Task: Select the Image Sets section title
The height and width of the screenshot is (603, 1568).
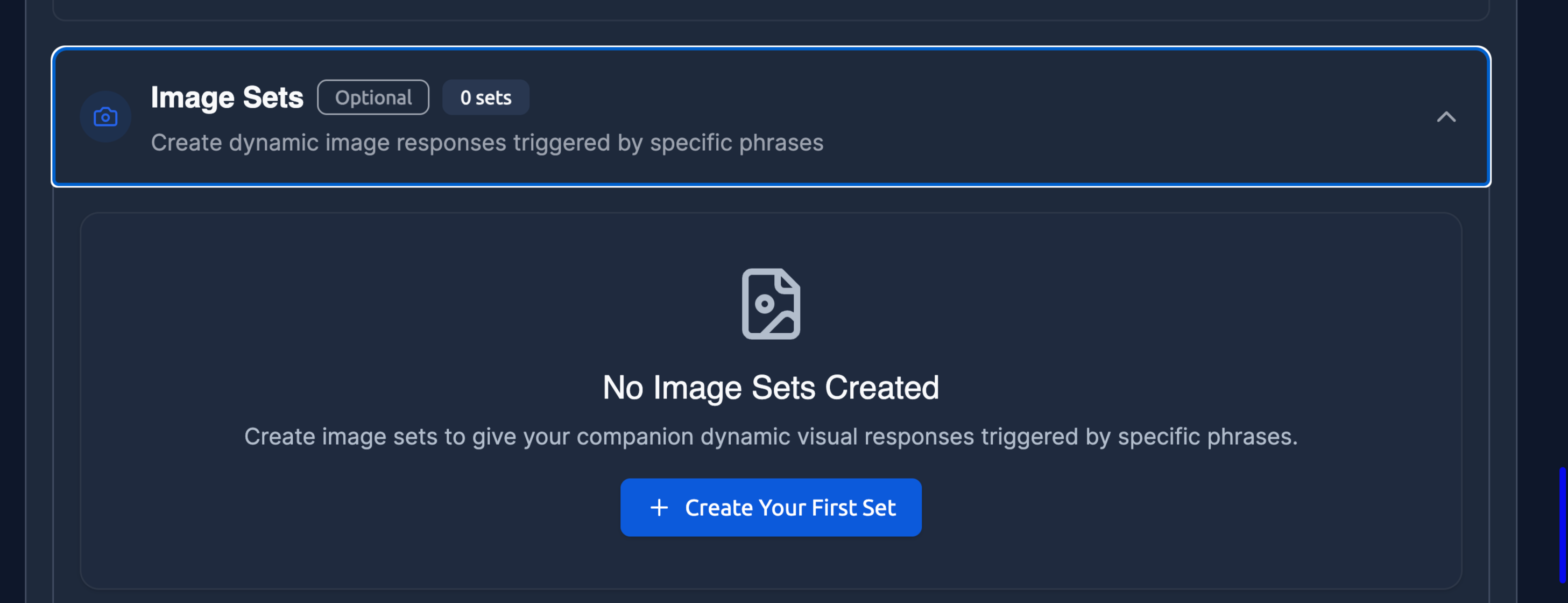Action: point(227,96)
